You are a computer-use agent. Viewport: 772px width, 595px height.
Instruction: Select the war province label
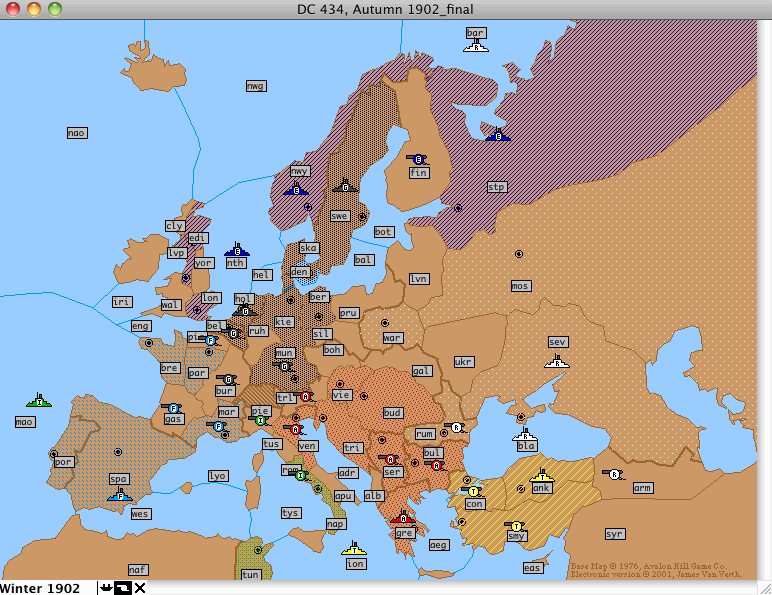393,338
